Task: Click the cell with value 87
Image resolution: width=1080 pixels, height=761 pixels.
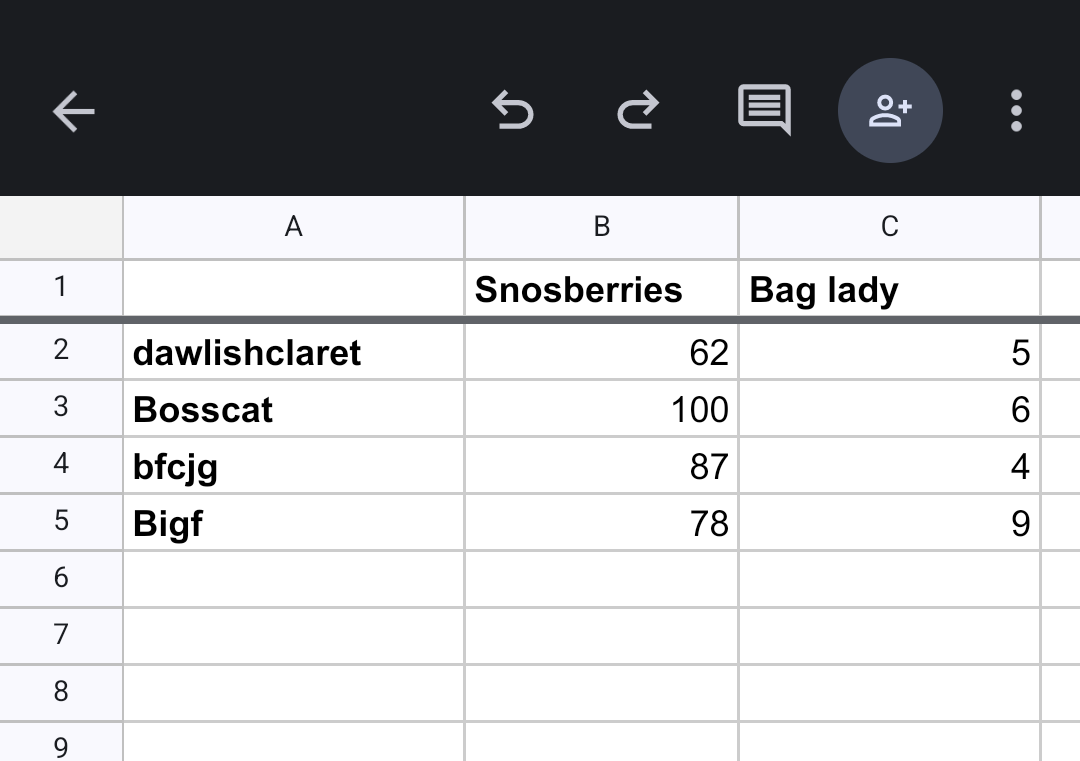Action: [x=601, y=466]
